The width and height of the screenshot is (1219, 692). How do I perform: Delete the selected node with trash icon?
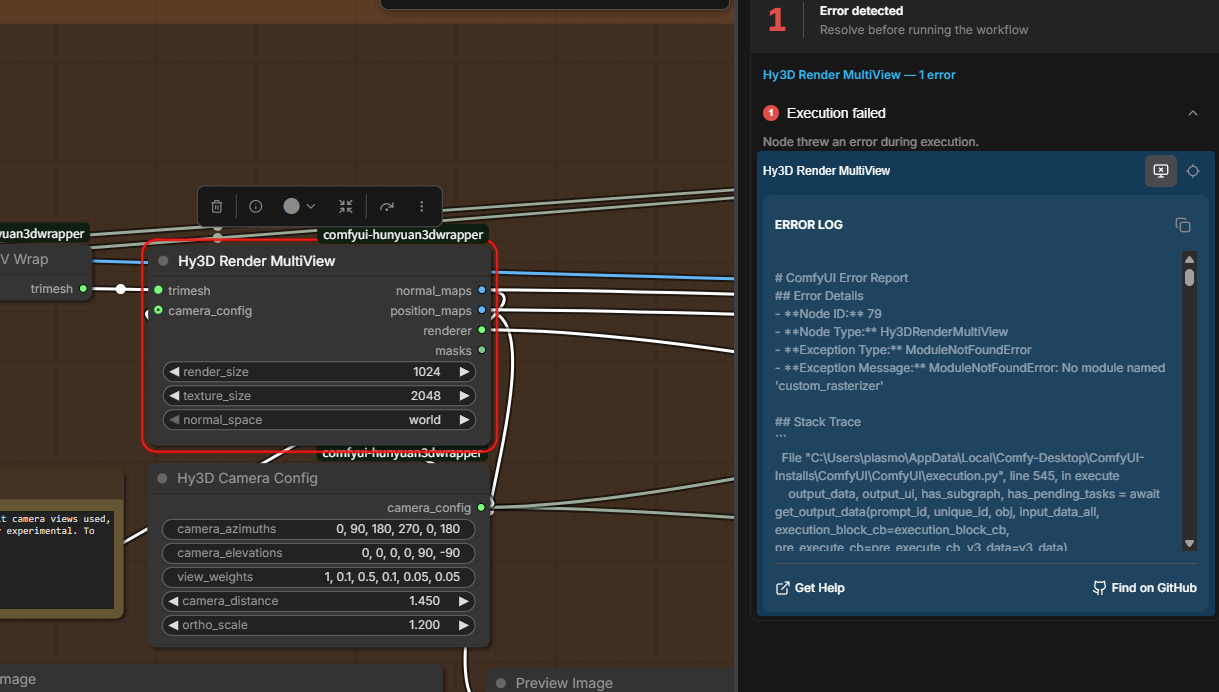pyautogui.click(x=217, y=206)
